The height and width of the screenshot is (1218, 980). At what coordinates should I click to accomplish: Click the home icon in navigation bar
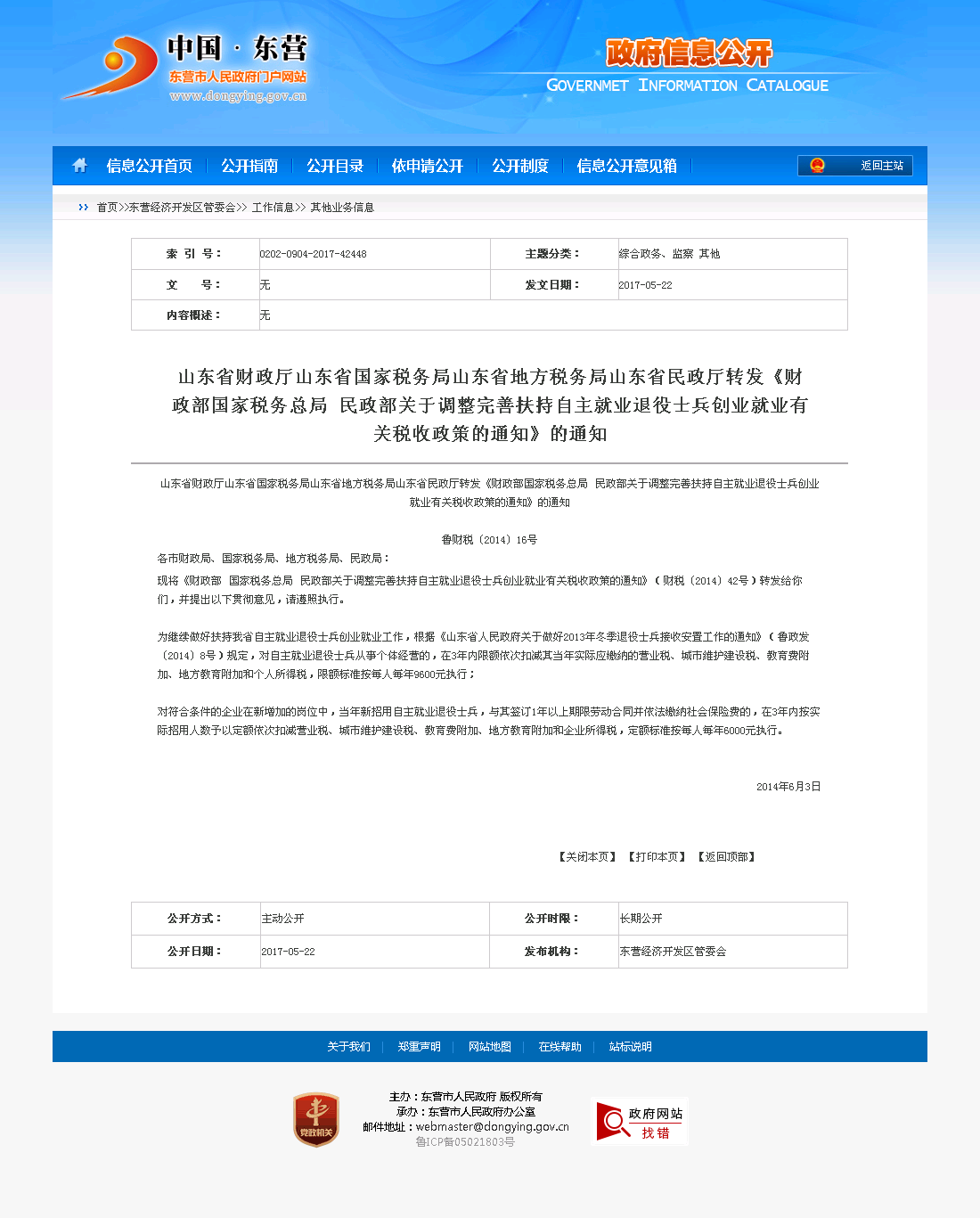tap(79, 166)
